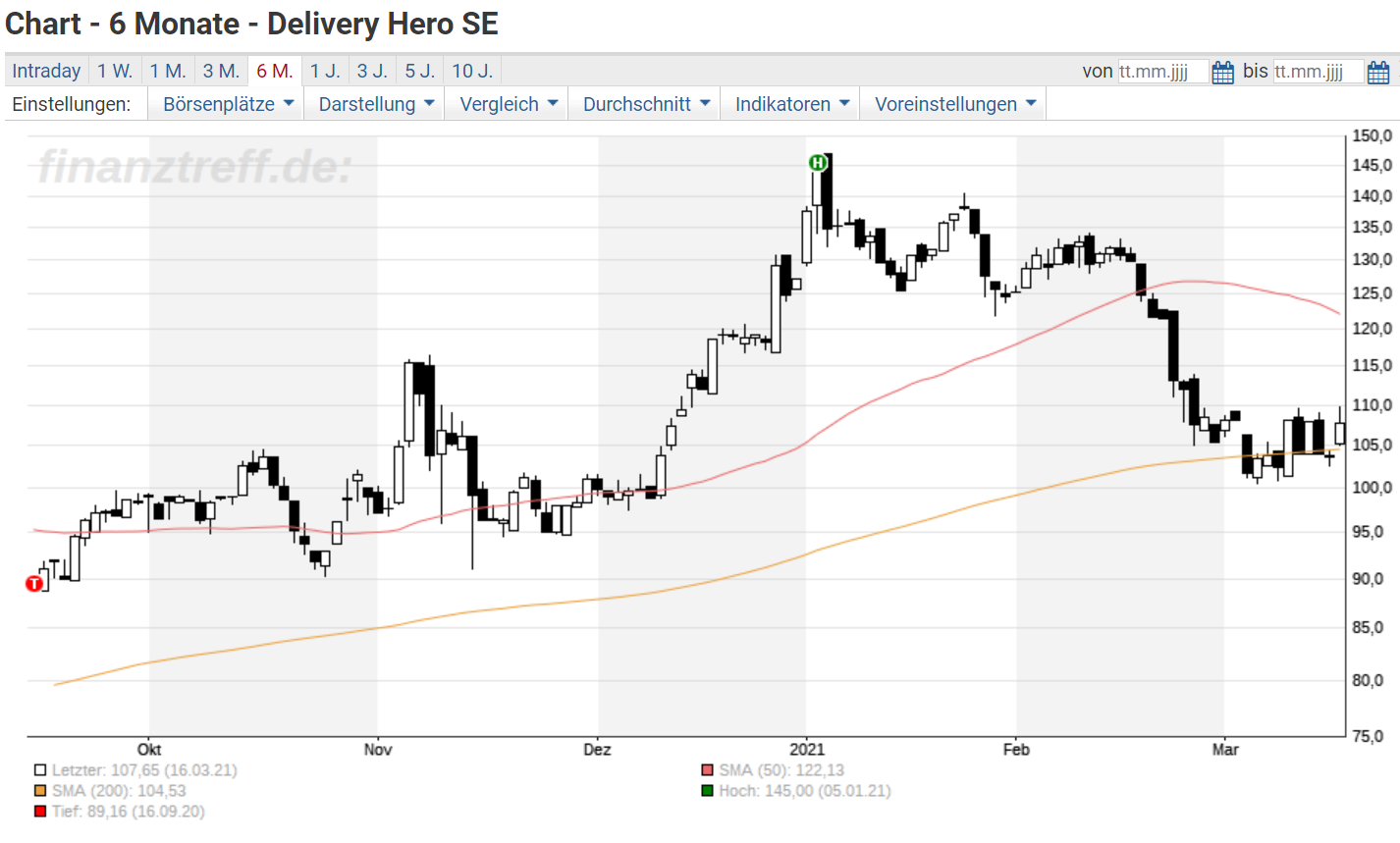
Task: Click the white Letzter legend swatch
Action: pyautogui.click(x=40, y=771)
